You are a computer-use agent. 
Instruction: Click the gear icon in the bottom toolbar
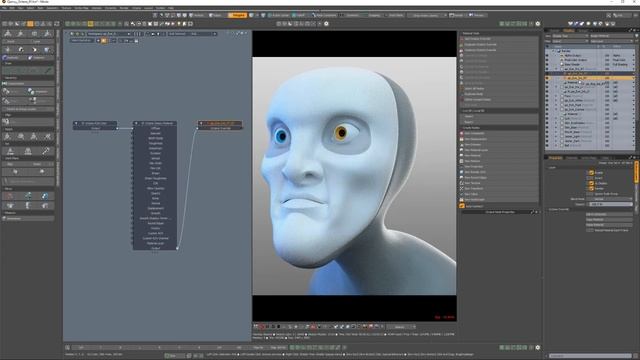click(538, 347)
